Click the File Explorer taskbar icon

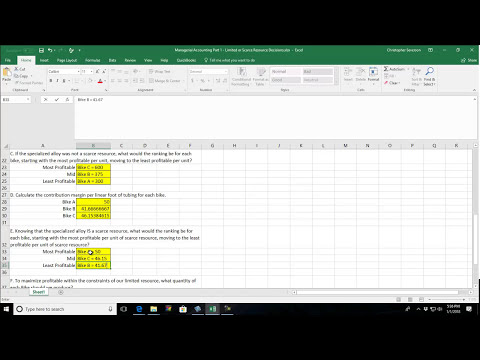[x=154, y=309]
